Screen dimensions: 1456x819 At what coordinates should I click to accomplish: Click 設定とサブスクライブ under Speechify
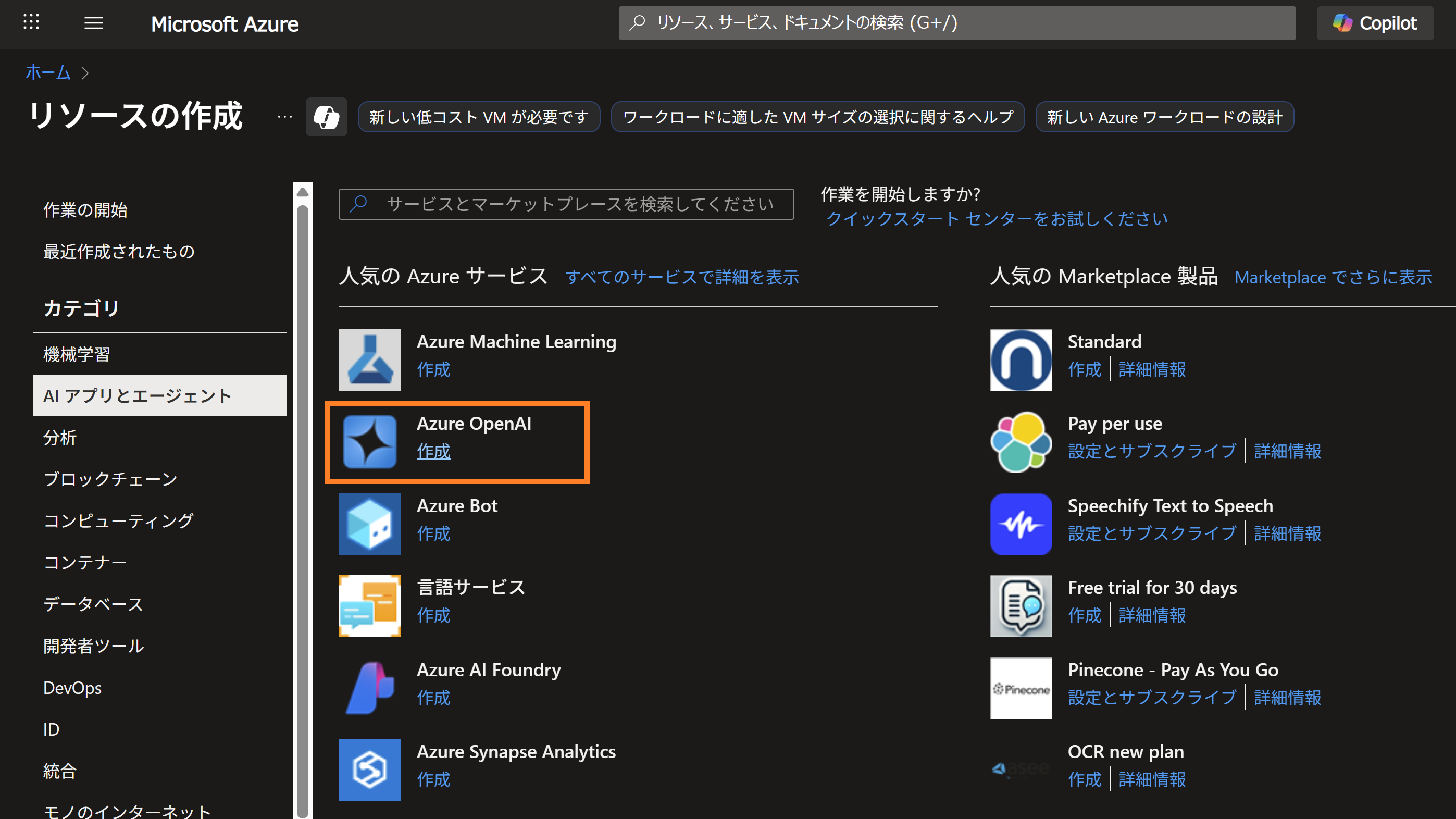1152,533
